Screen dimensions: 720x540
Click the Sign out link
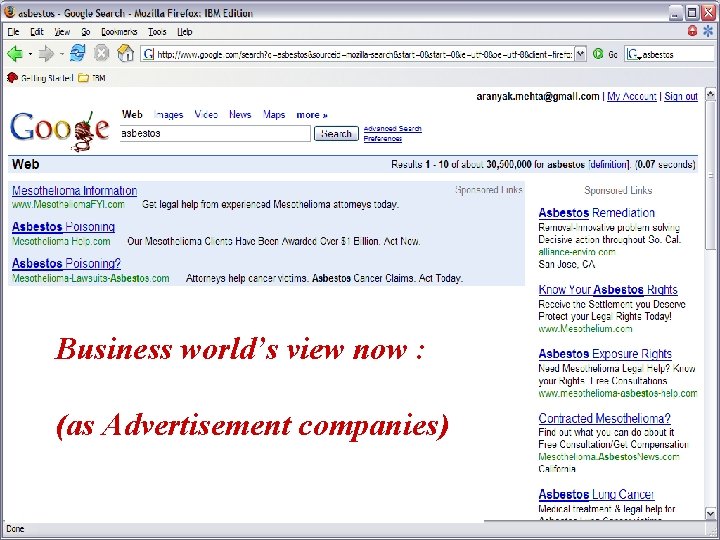pos(681,96)
